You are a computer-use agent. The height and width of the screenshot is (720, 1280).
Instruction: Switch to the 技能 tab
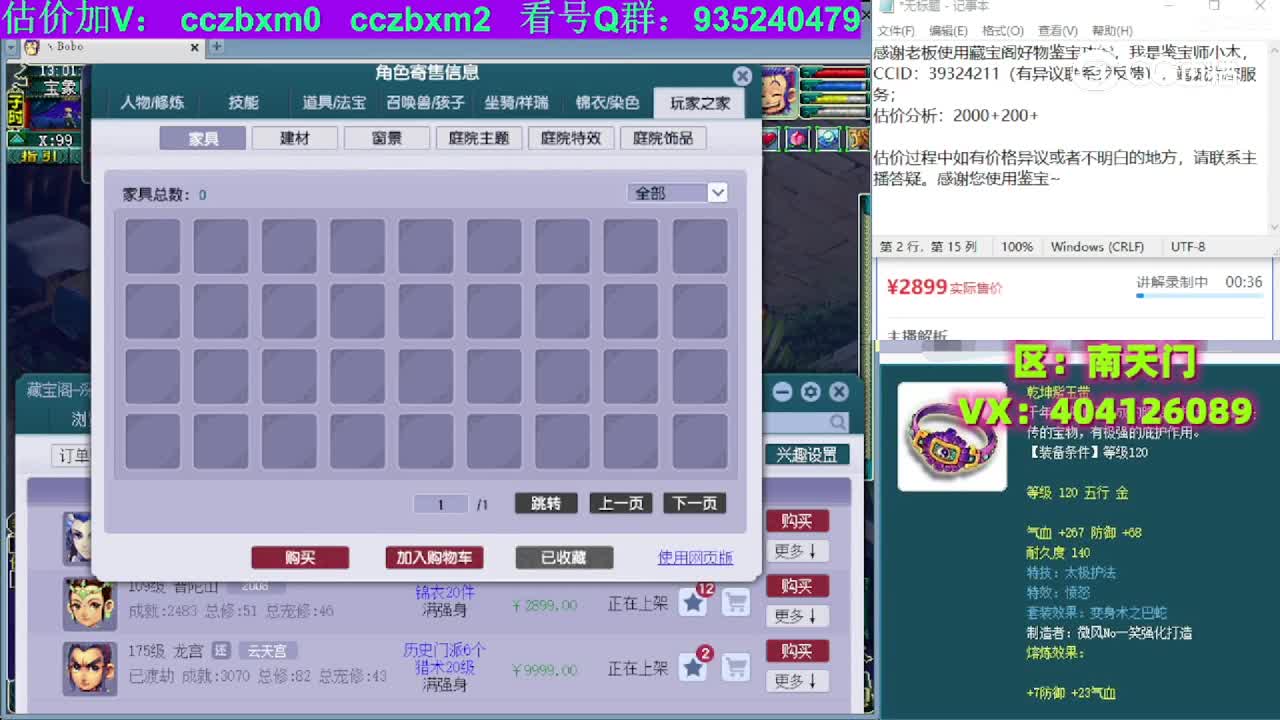(243, 102)
